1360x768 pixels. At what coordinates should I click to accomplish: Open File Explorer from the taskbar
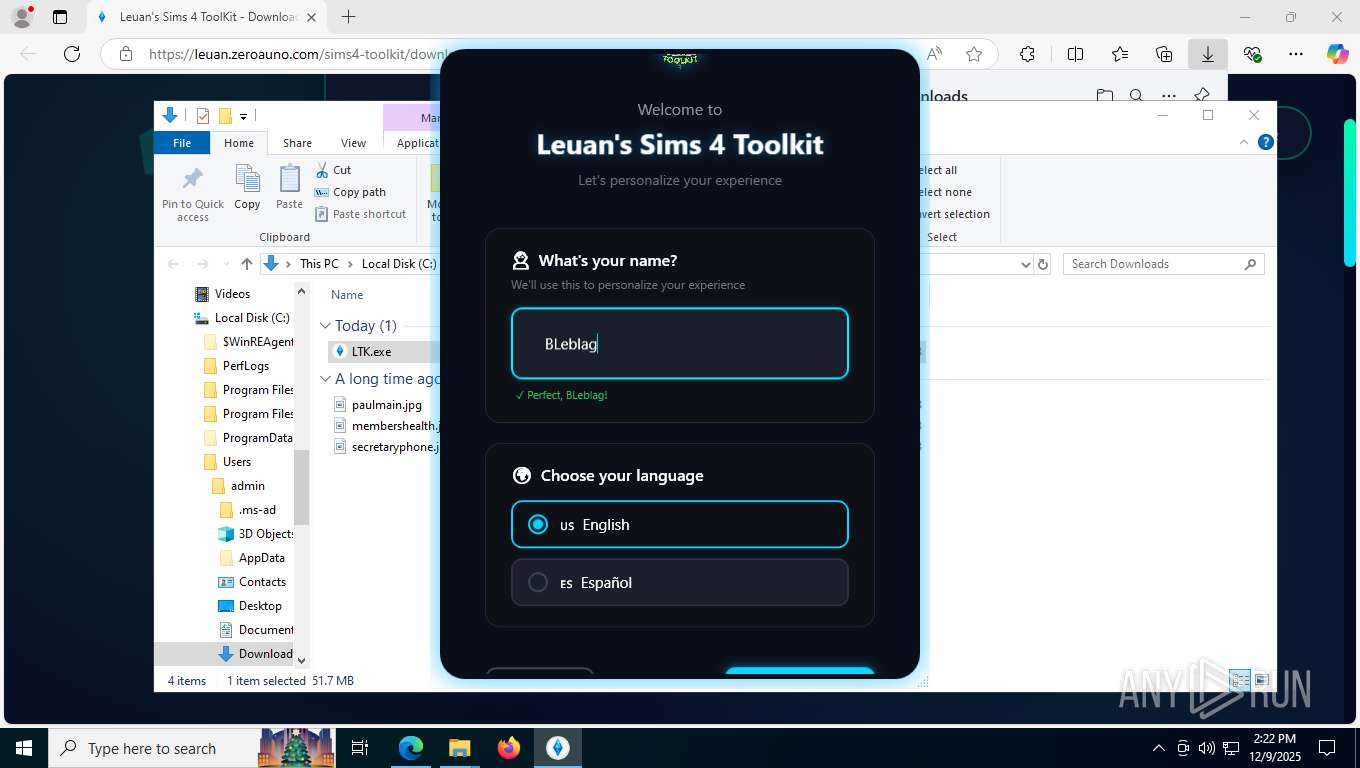[459, 748]
